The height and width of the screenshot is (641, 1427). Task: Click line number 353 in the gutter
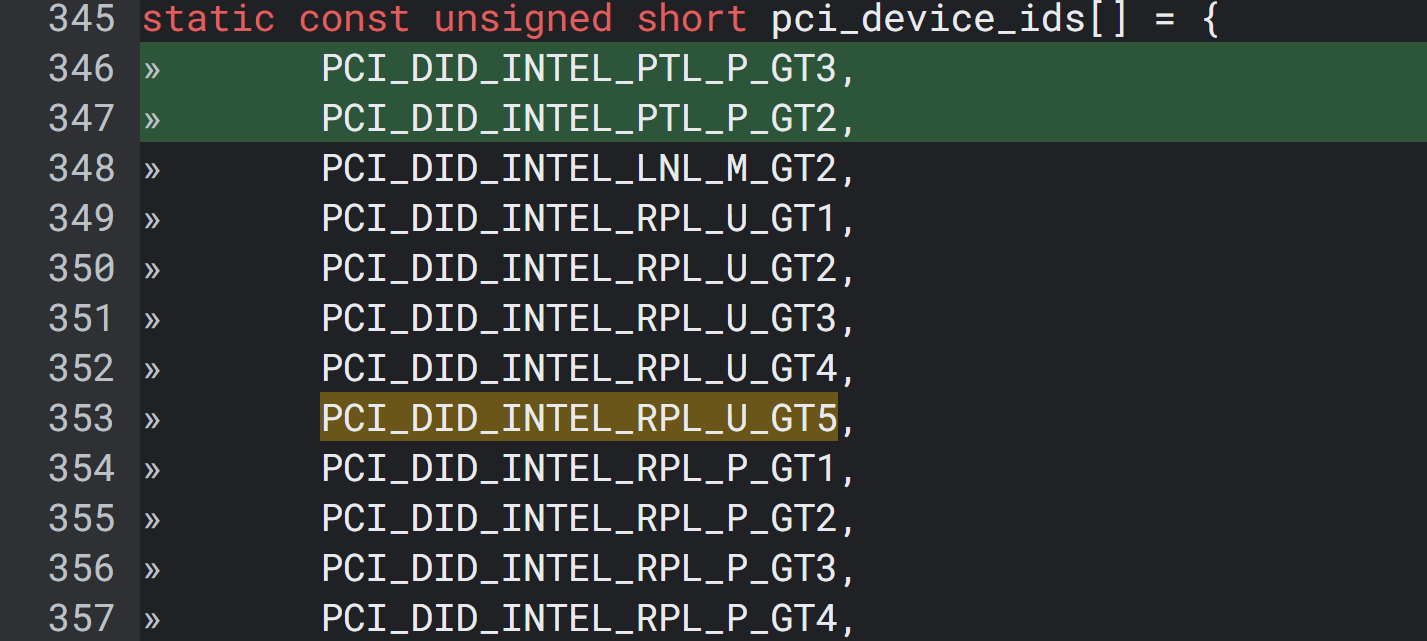coord(82,419)
